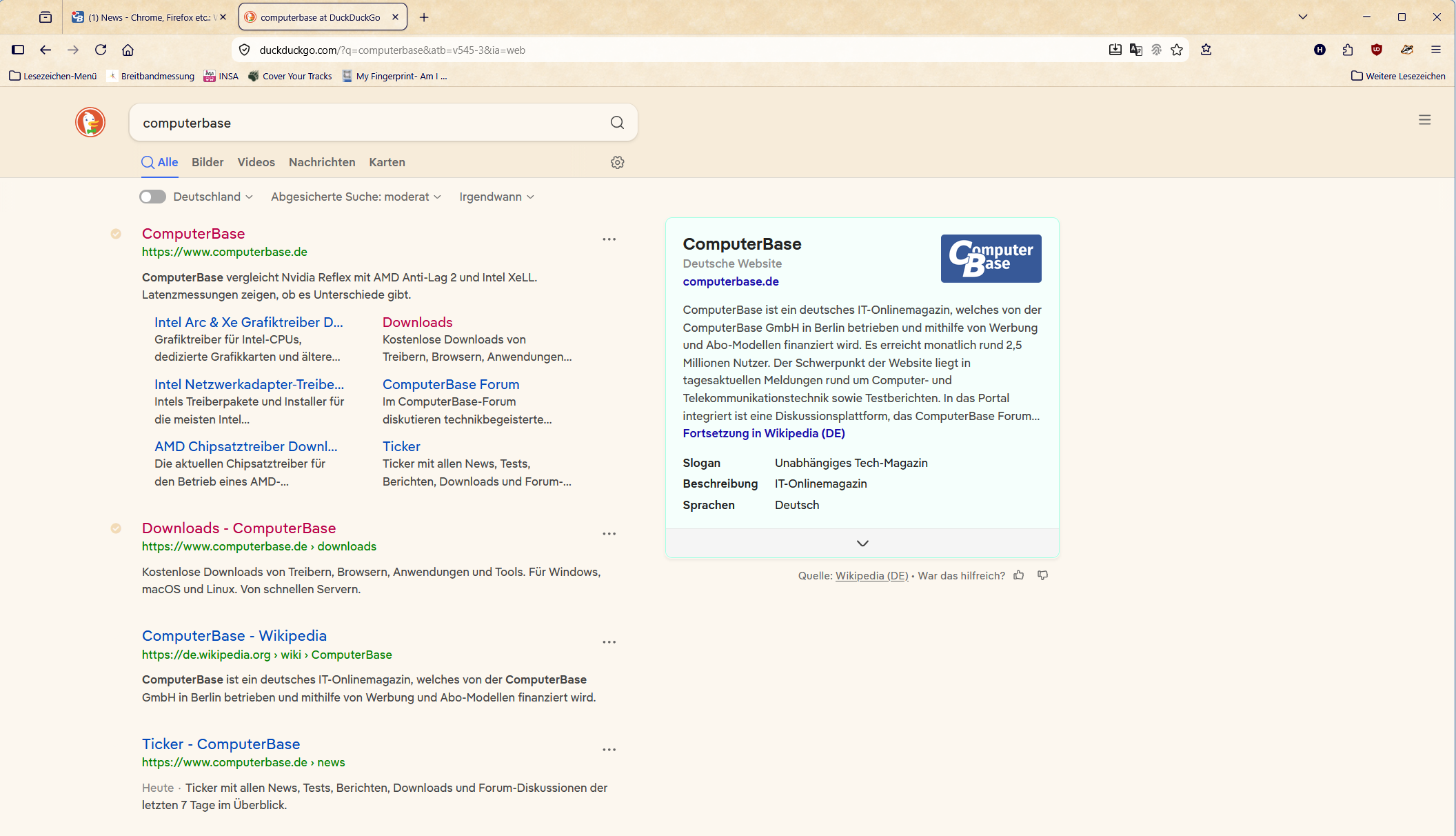Viewport: 1456px width, 836px height.
Task: Open the Irgendwann time filter dropdown
Action: point(497,197)
